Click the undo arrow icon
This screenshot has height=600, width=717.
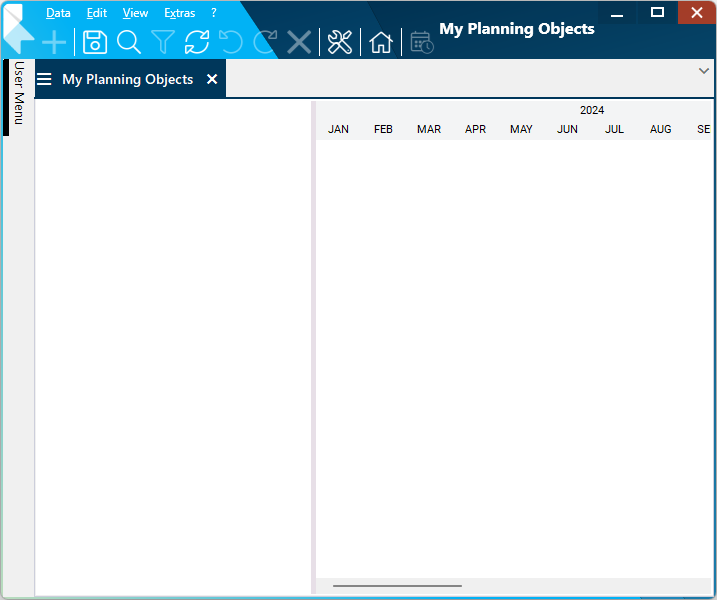point(231,42)
